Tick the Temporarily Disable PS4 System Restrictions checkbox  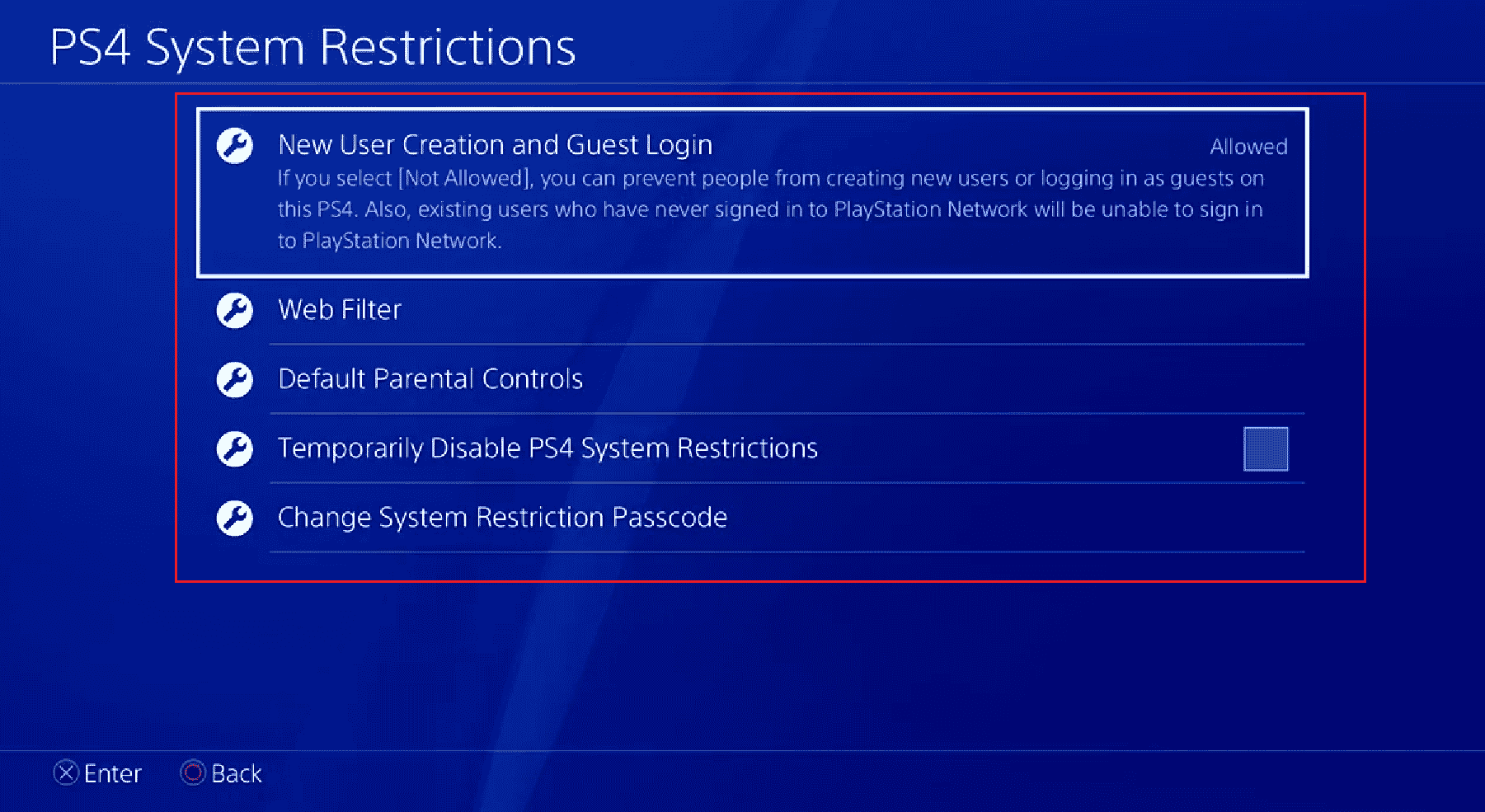coord(1265,449)
